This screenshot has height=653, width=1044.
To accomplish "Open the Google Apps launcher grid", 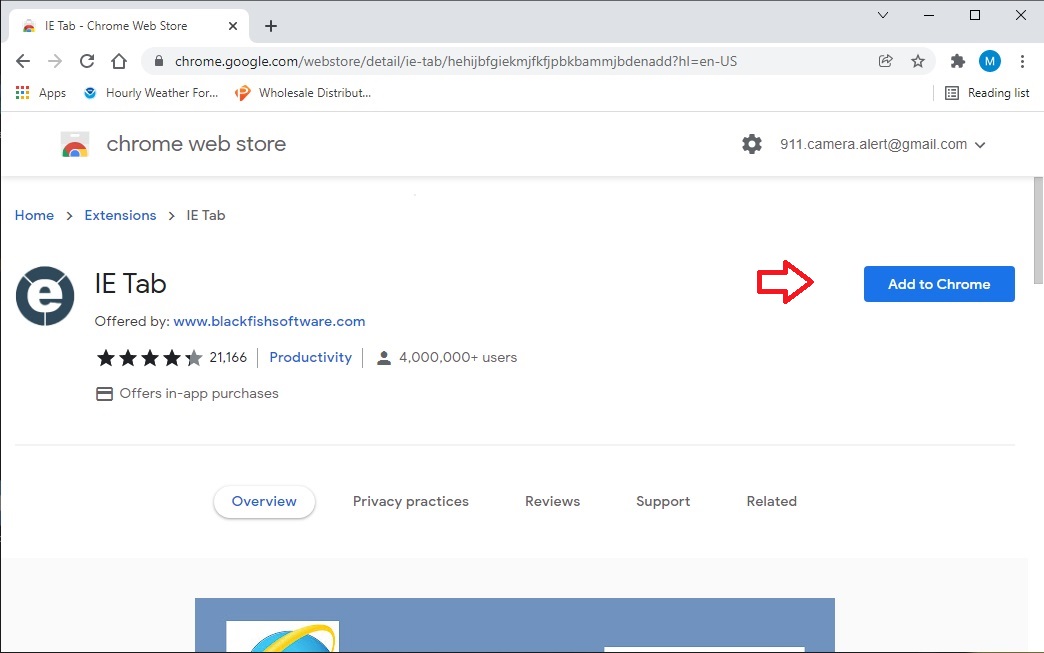I will click(x=22, y=92).
